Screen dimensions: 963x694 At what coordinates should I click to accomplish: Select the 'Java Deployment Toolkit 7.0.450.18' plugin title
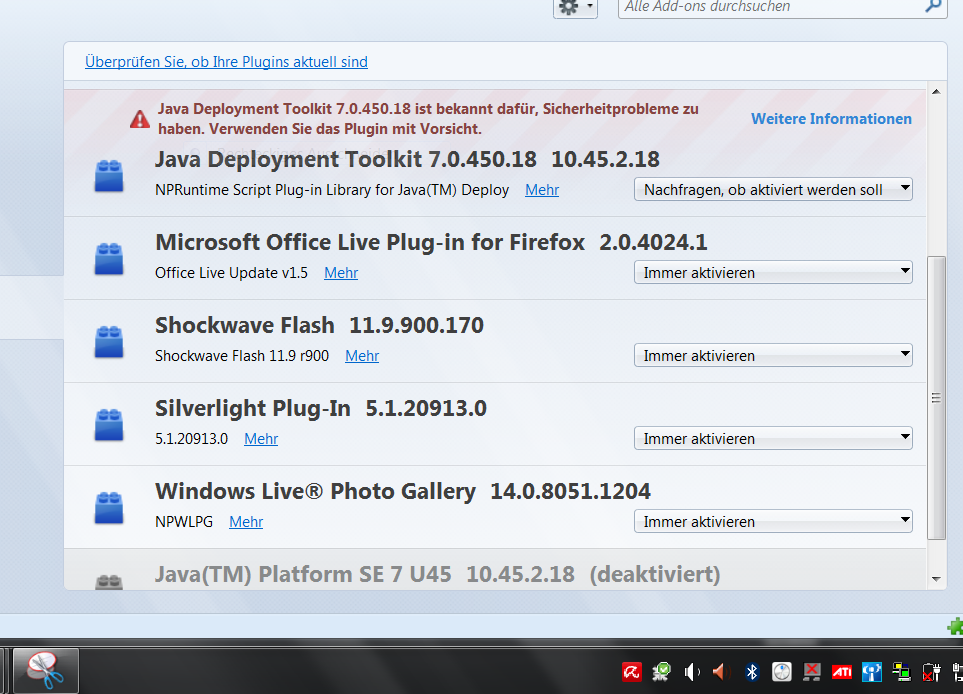pyautogui.click(x=346, y=160)
